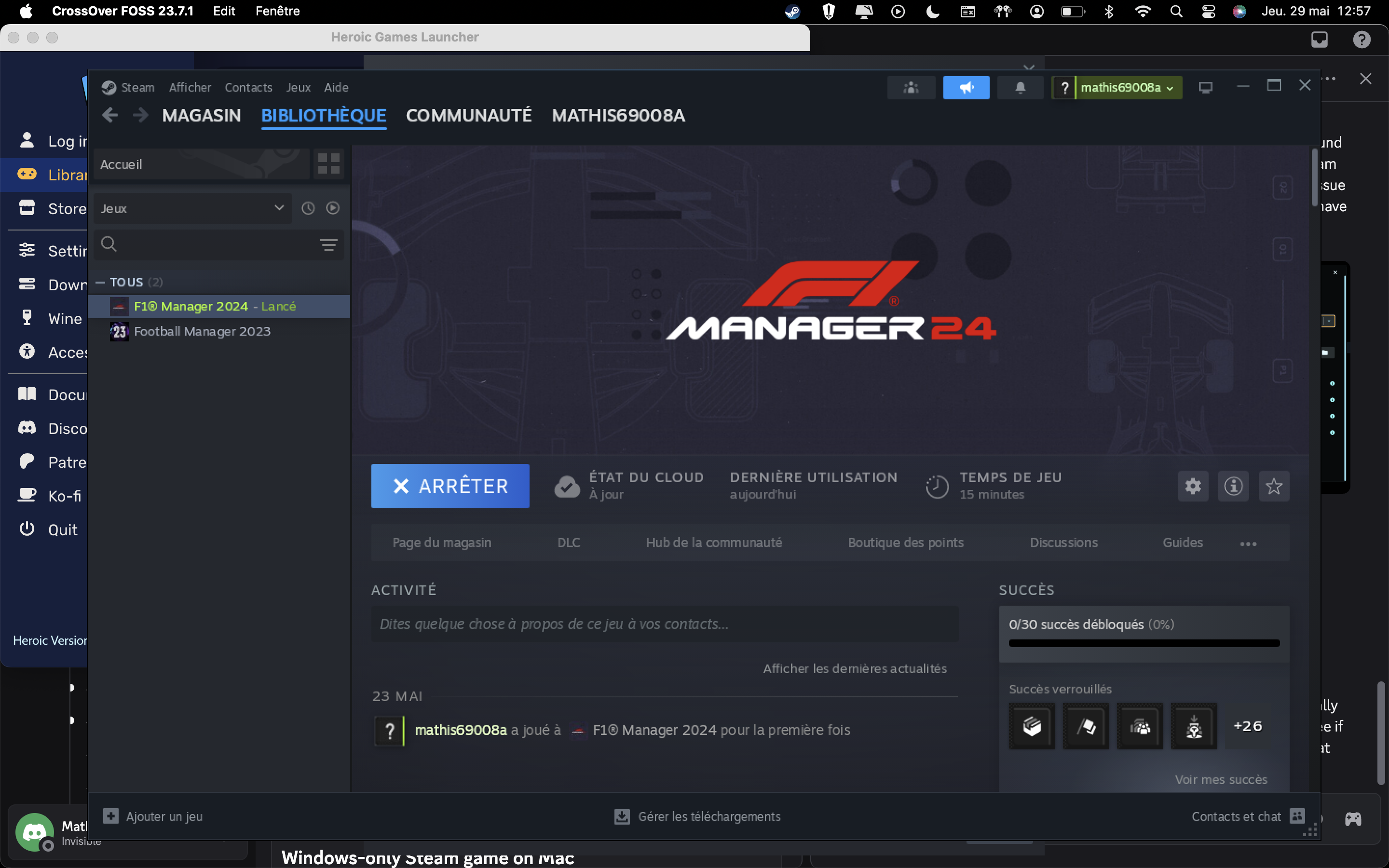The height and width of the screenshot is (868, 1389).
Task: Click the +26 more achievements tile
Action: (x=1248, y=726)
